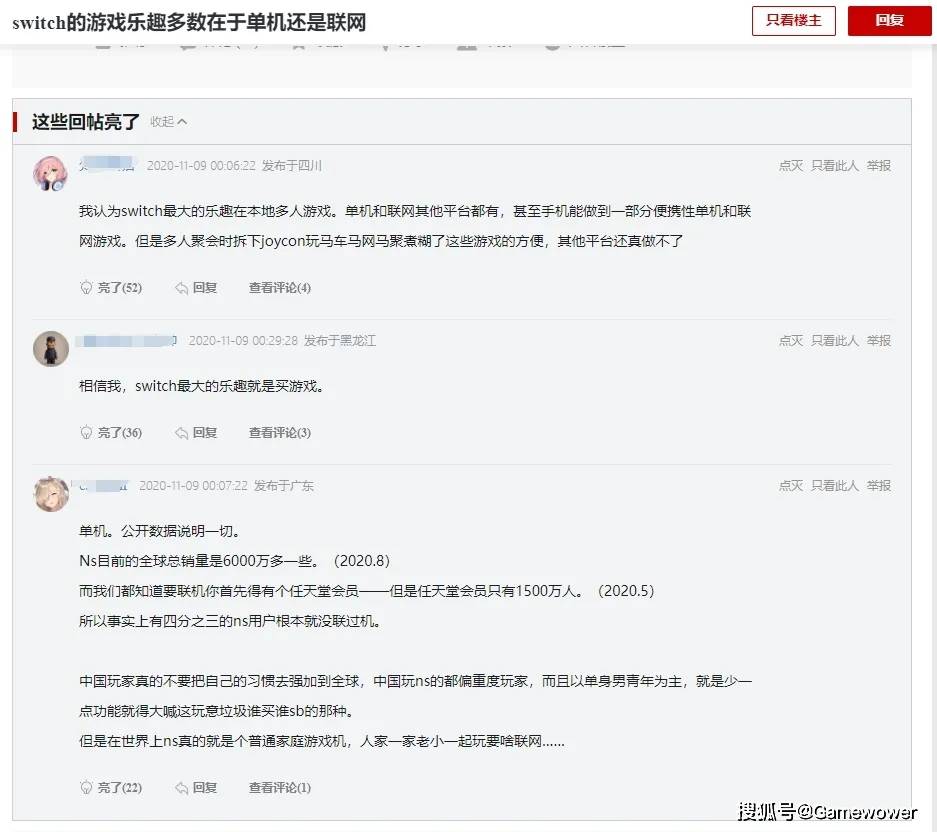Click 点灭 on the 四川 reply
The image size is (937, 832).
(791, 166)
